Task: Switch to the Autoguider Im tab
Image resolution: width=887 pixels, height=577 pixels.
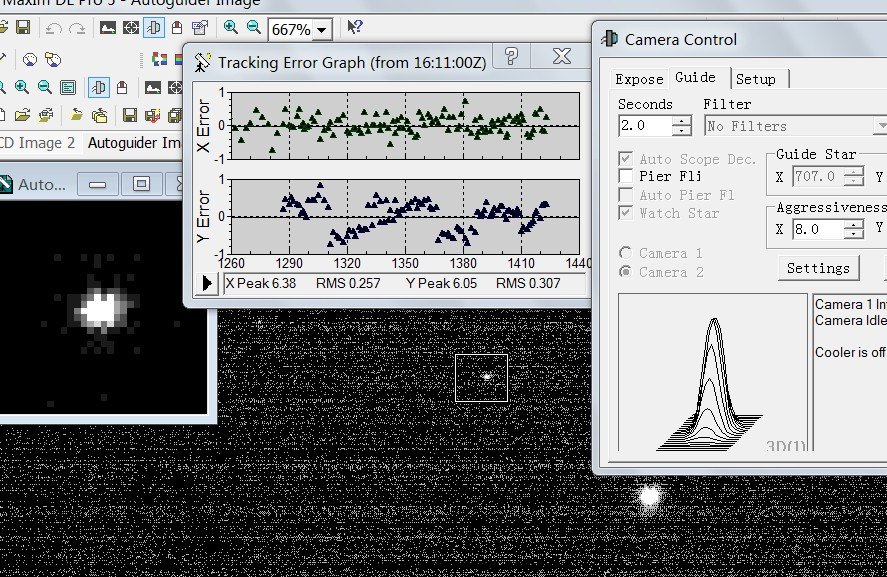Action: [x=134, y=143]
